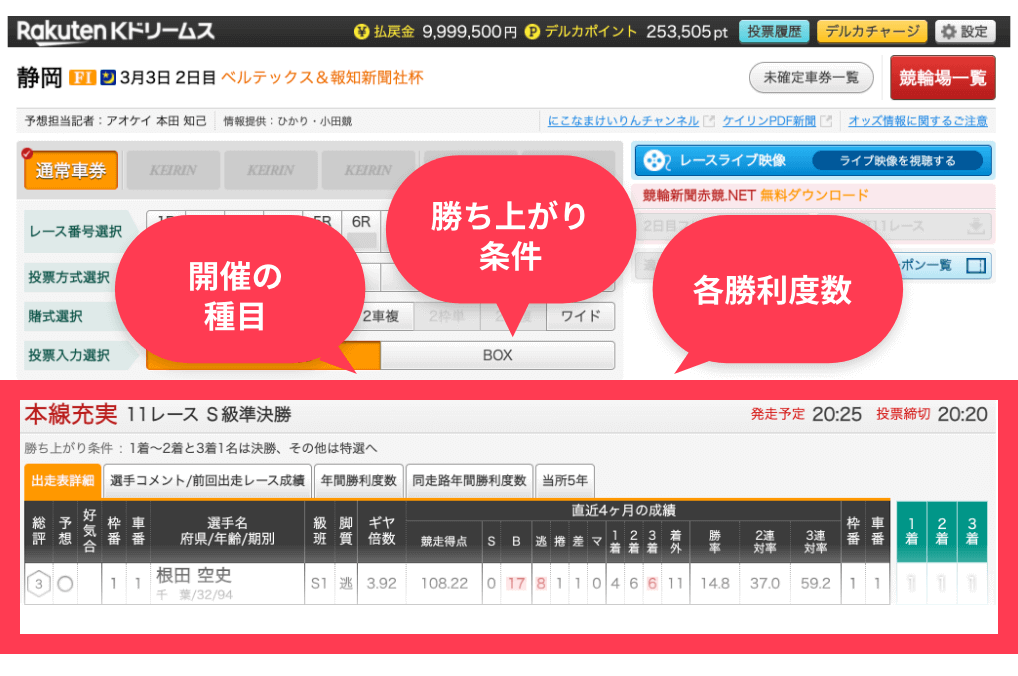This screenshot has height=676, width=1018.
Task: Click the ライブ映像を視聴する button
Action: tap(897, 160)
